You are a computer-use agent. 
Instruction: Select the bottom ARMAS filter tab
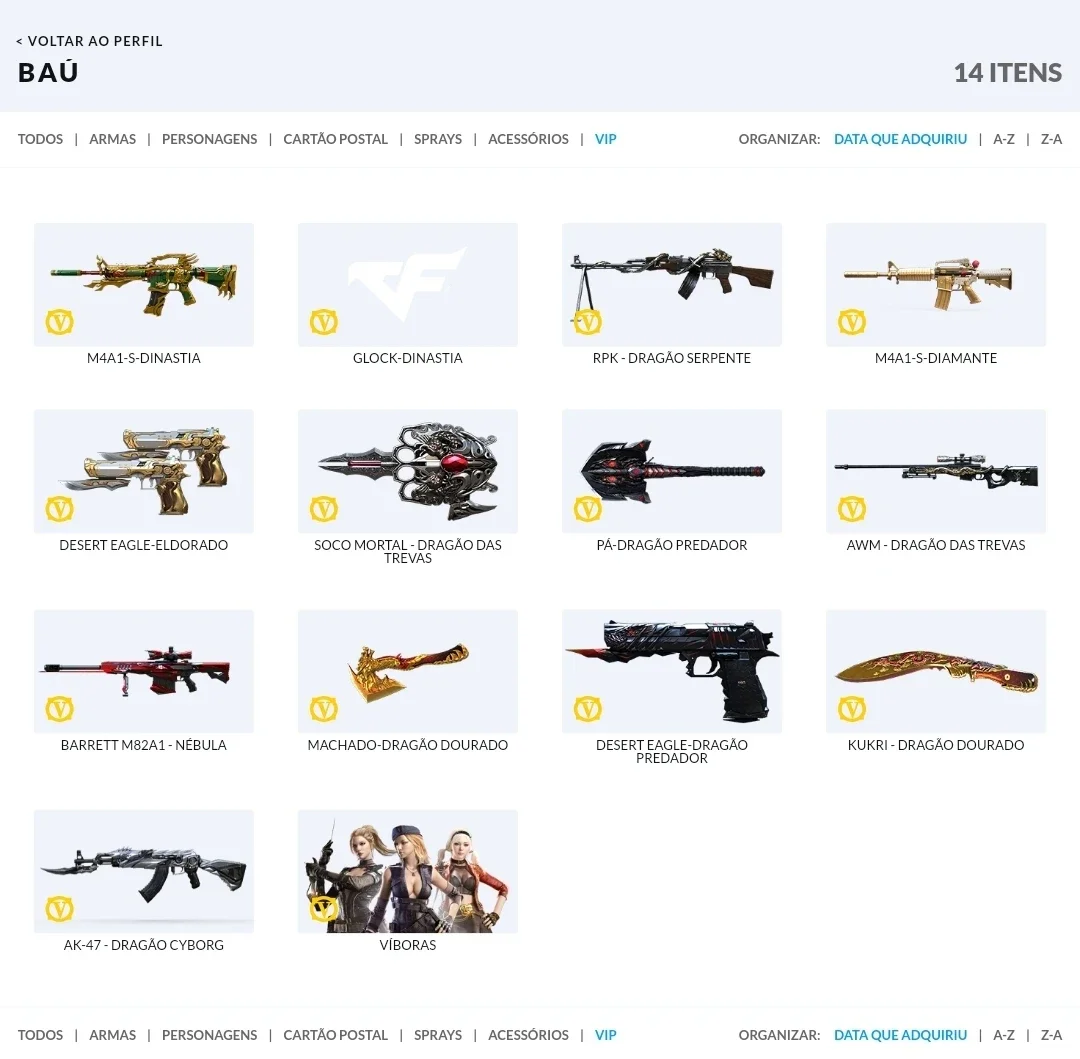[x=112, y=1035]
